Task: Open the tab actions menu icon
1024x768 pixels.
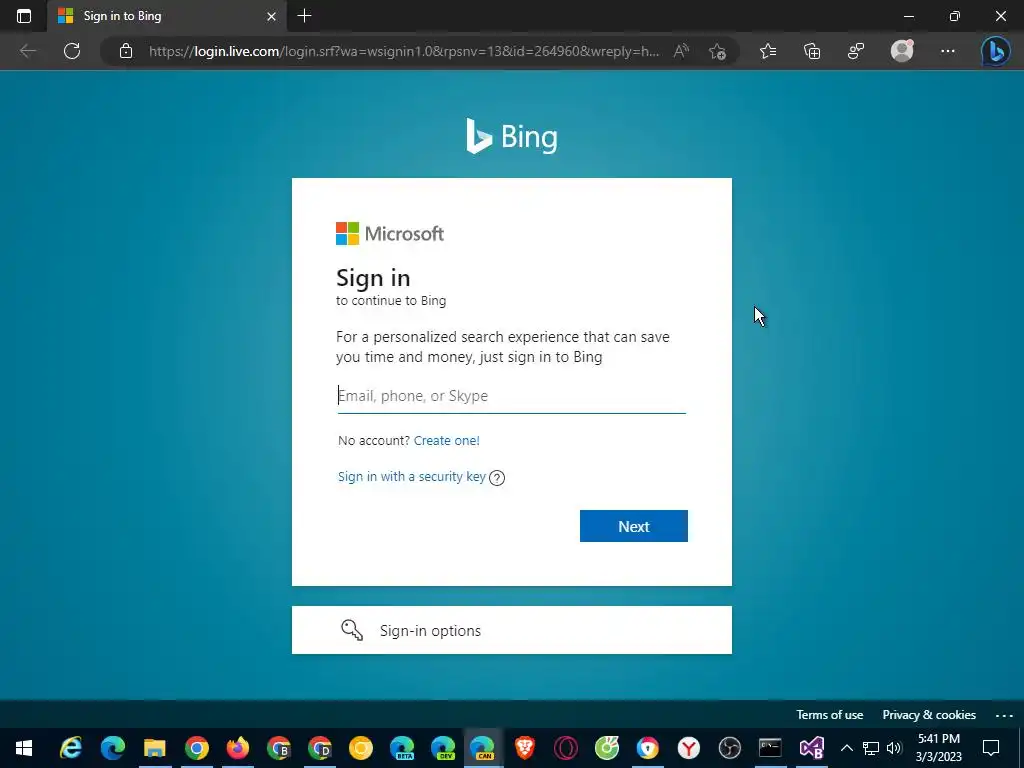Action: (x=24, y=16)
